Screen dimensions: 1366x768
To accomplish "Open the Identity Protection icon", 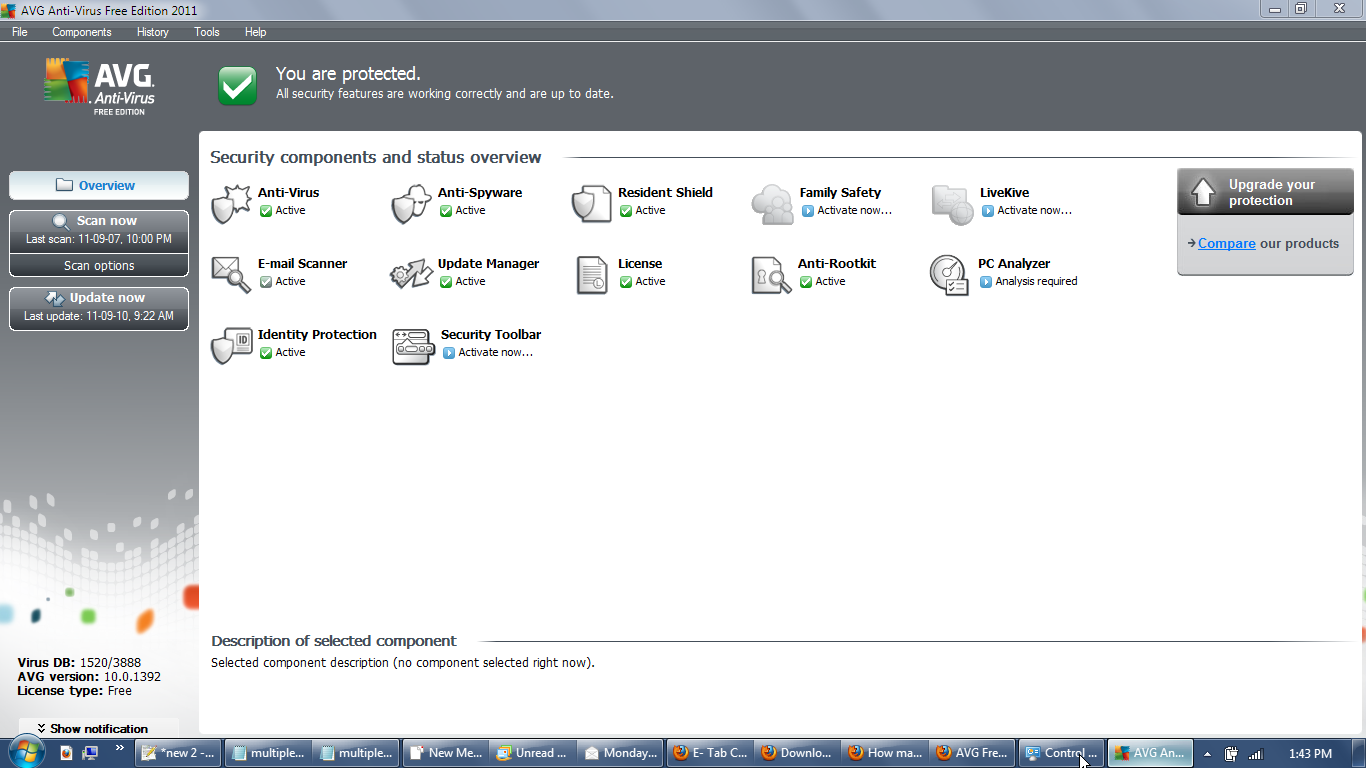I will coord(231,346).
